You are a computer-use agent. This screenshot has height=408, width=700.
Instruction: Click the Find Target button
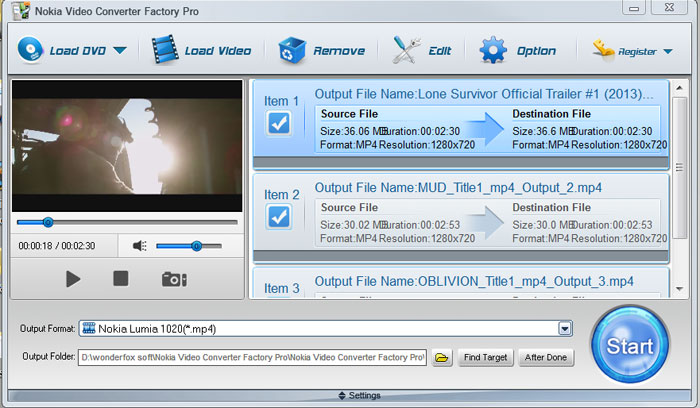tap(485, 358)
